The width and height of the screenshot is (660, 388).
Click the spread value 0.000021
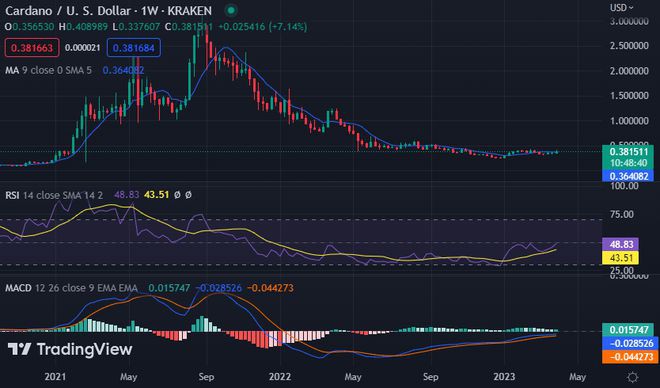(82, 48)
